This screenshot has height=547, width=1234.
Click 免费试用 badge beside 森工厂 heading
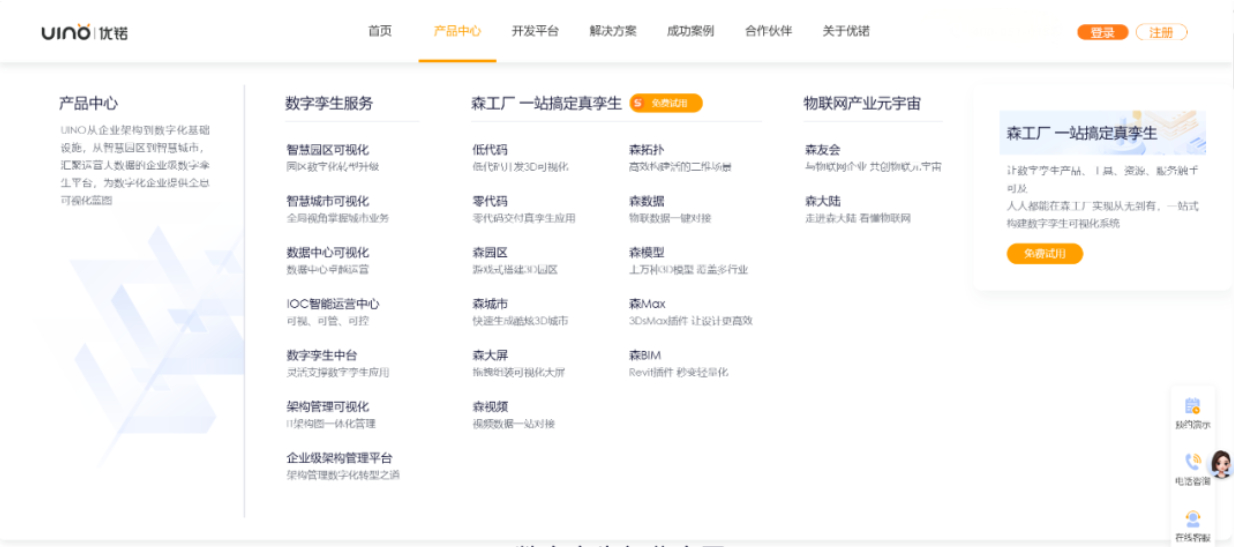[x=666, y=103]
